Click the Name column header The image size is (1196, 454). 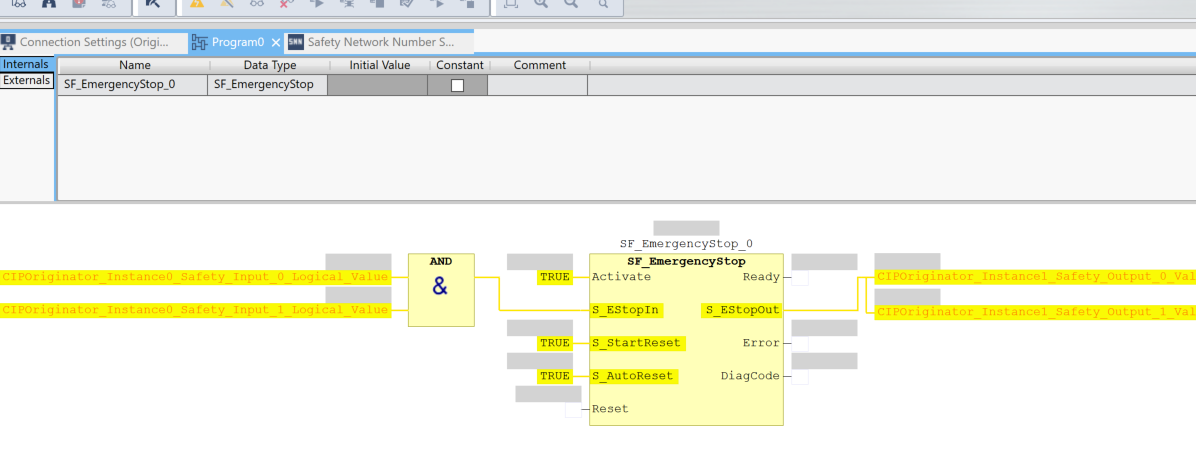134,66
